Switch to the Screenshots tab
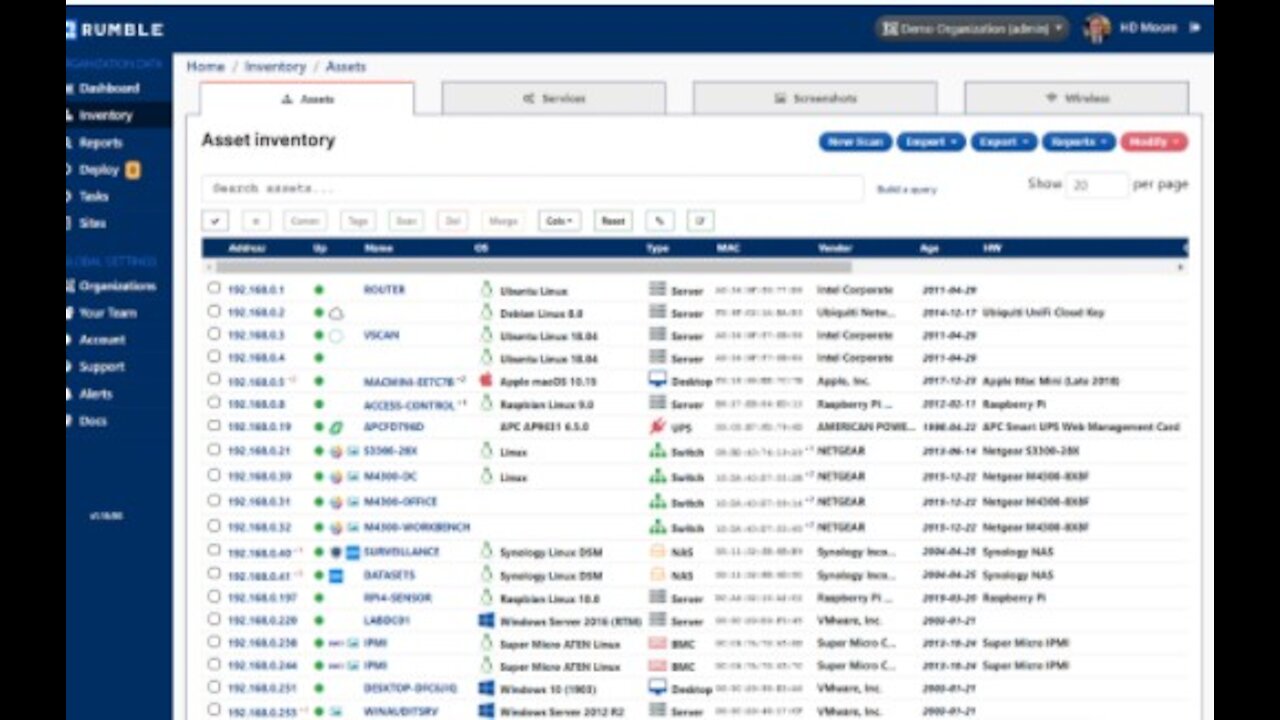The width and height of the screenshot is (1280, 720). [815, 99]
